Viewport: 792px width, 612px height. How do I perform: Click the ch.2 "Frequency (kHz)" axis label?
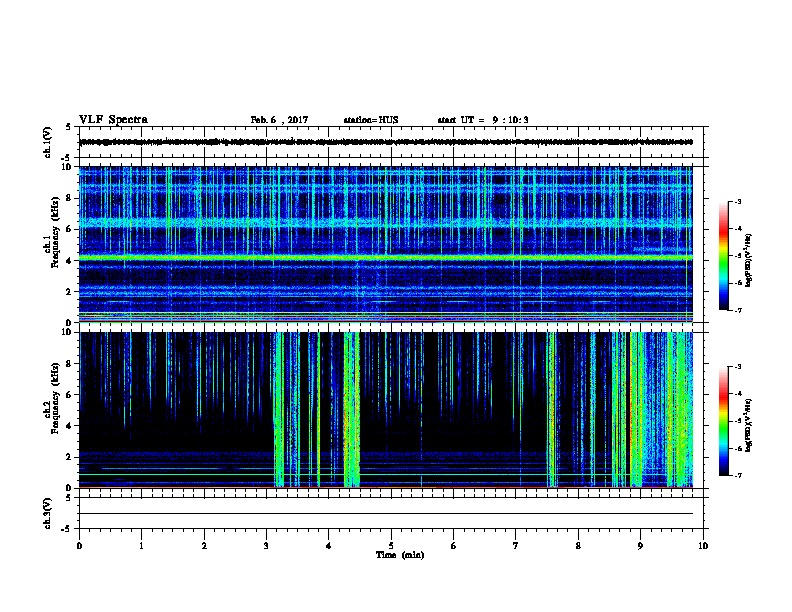pyautogui.click(x=55, y=397)
